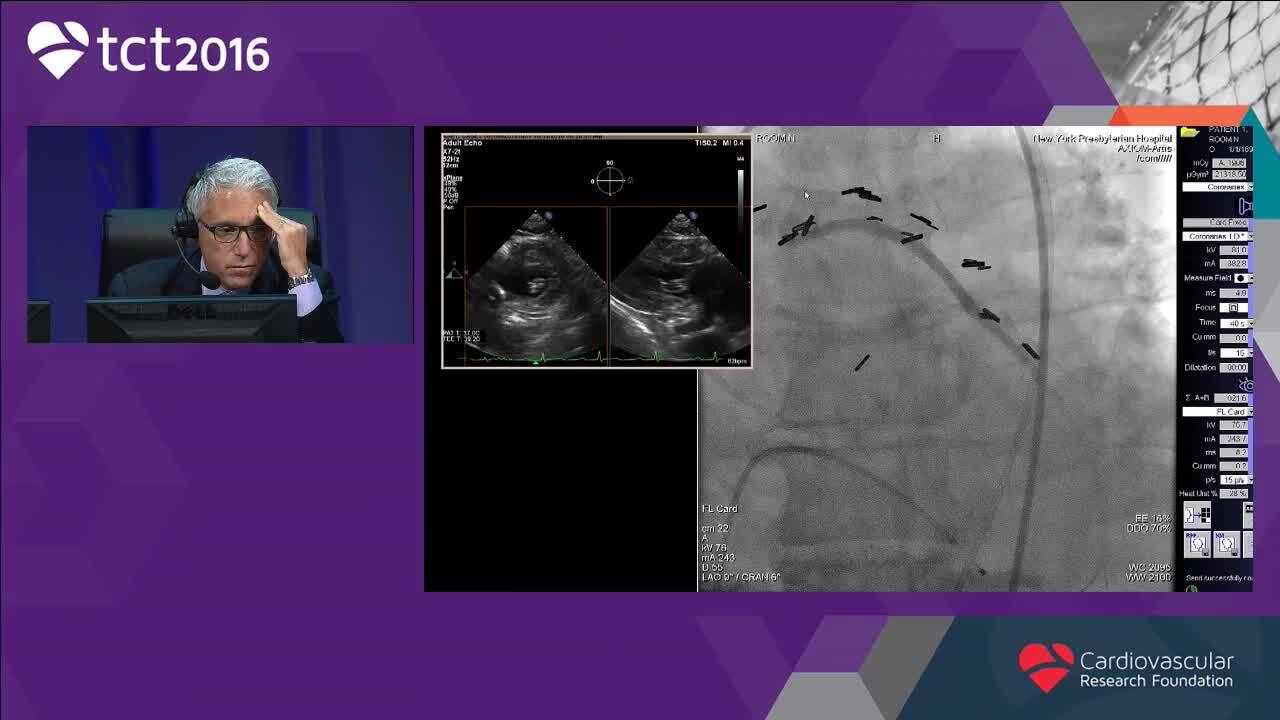Click the 'PATIENT 1' header text
Viewport: 1280px width, 720px height.
1228,130
